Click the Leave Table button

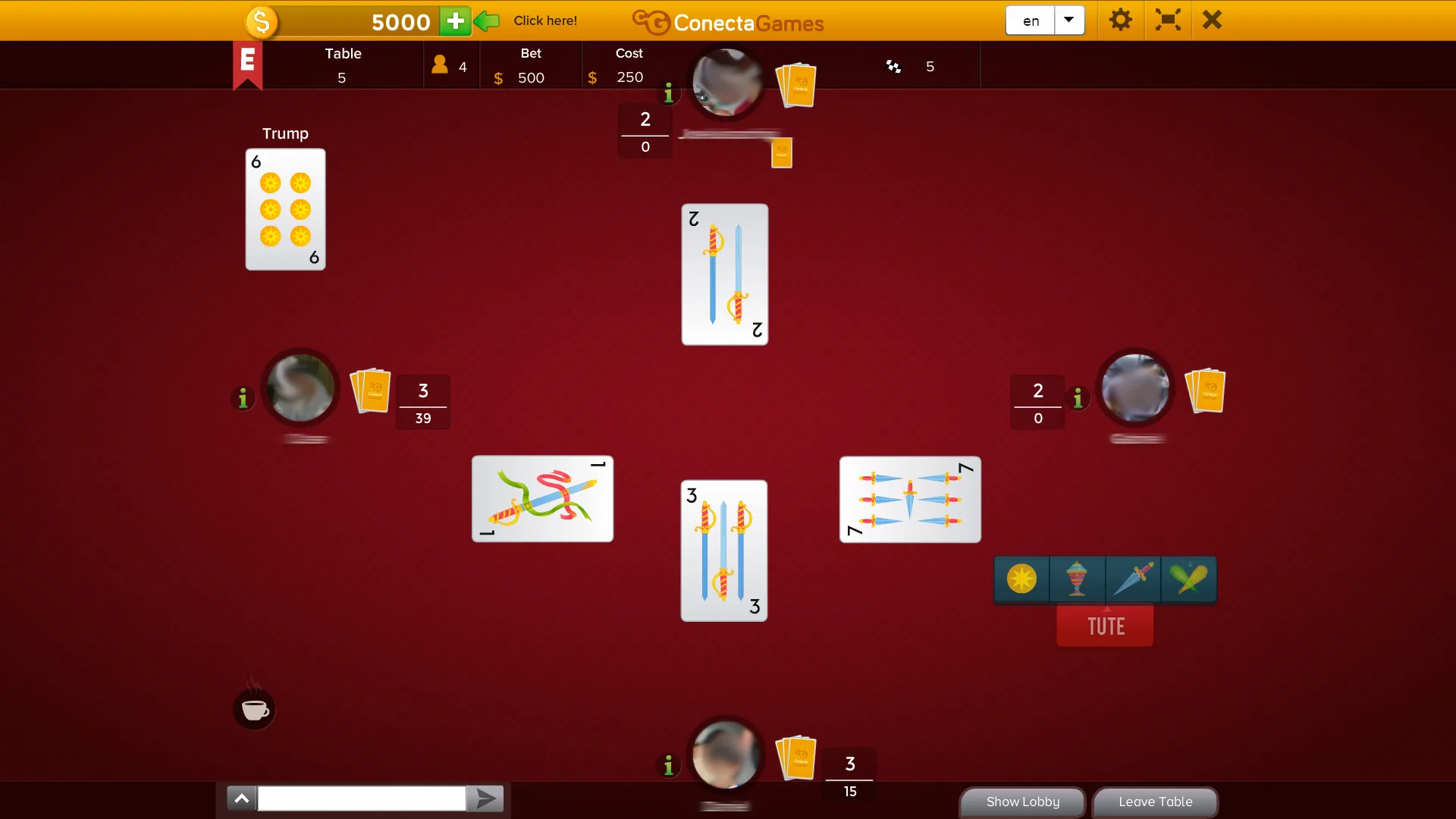(1155, 801)
